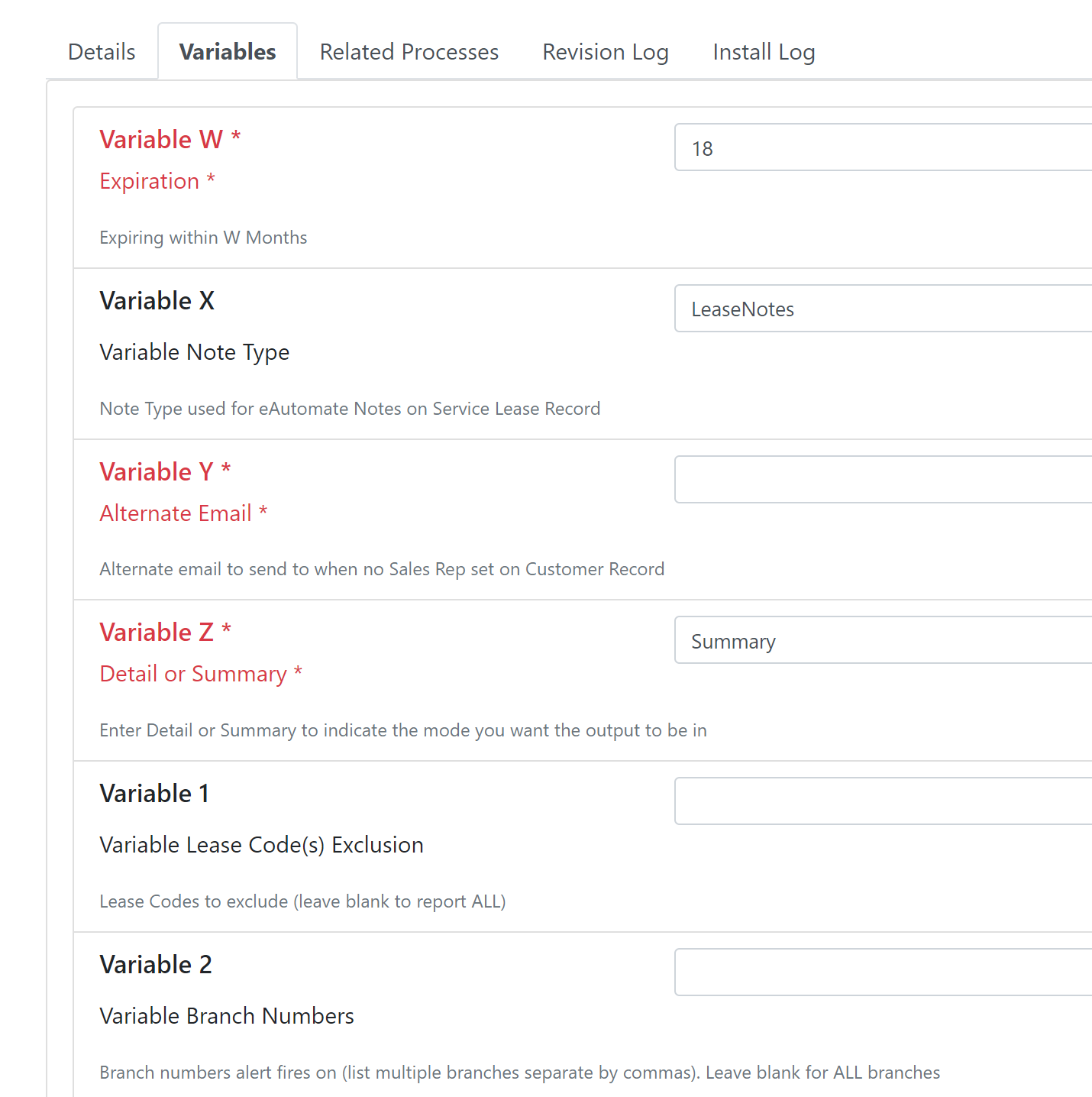
Task: Click the 'Variable Y *' heading
Action: click(x=165, y=472)
